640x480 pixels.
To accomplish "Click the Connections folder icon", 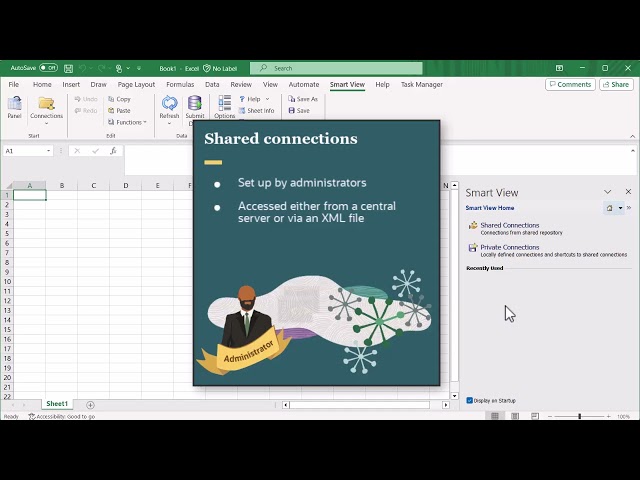I will pyautogui.click(x=46, y=104).
